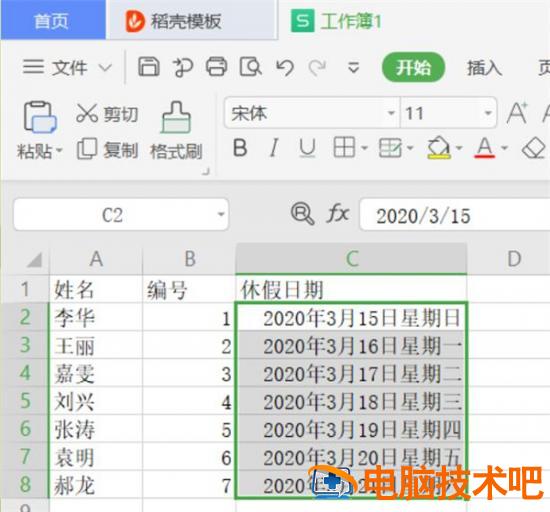Click the formula bar showing 2020/3/15

455,215
